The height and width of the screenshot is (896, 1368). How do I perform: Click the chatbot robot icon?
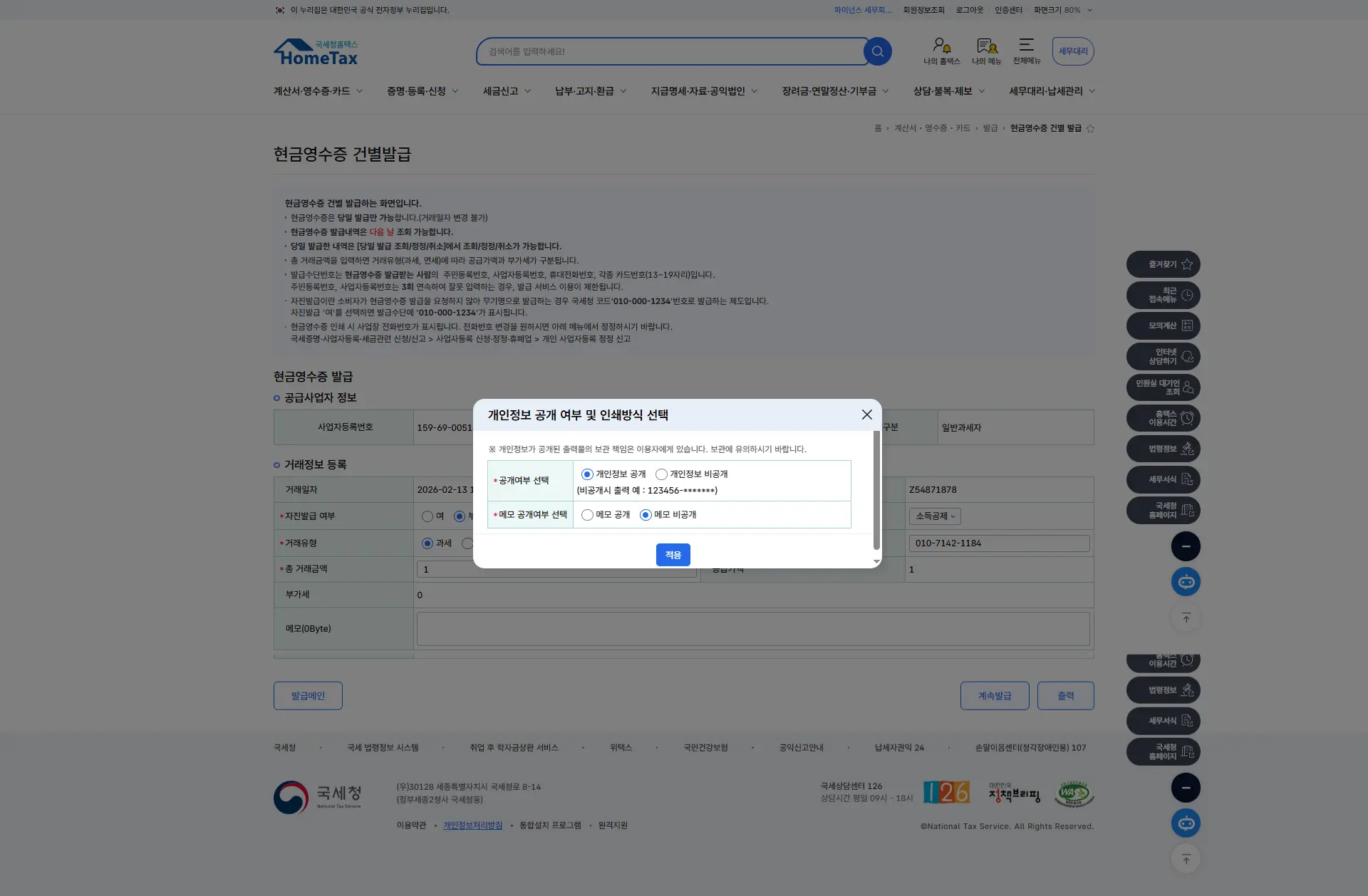1186,582
